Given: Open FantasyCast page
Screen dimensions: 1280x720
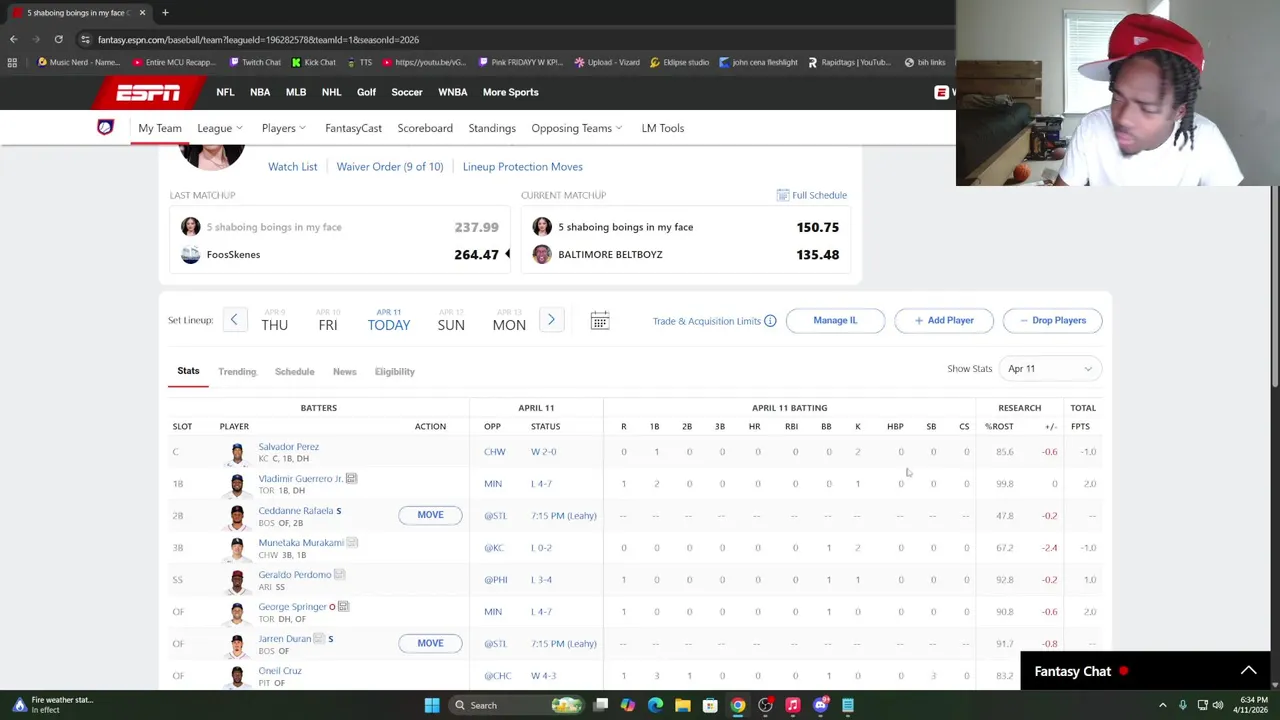Looking at the screenshot, I should tap(353, 128).
